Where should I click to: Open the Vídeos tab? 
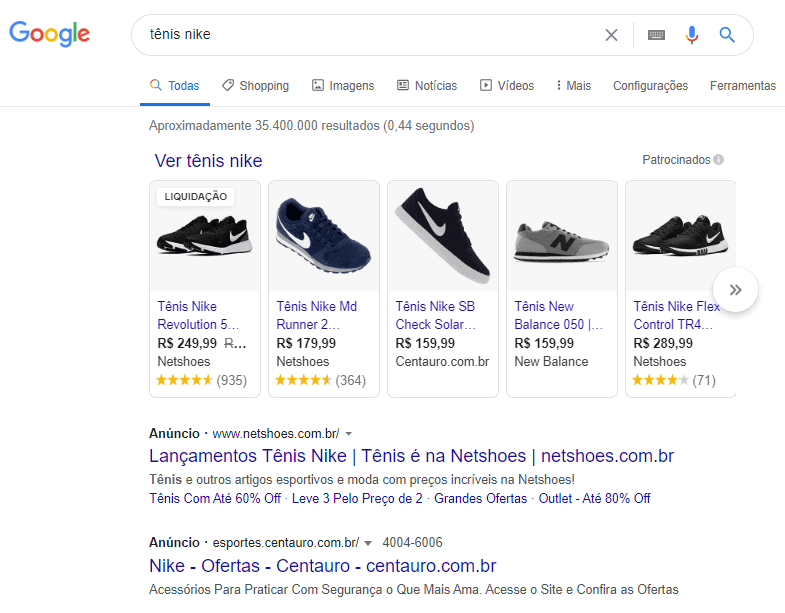pyautogui.click(x=507, y=86)
